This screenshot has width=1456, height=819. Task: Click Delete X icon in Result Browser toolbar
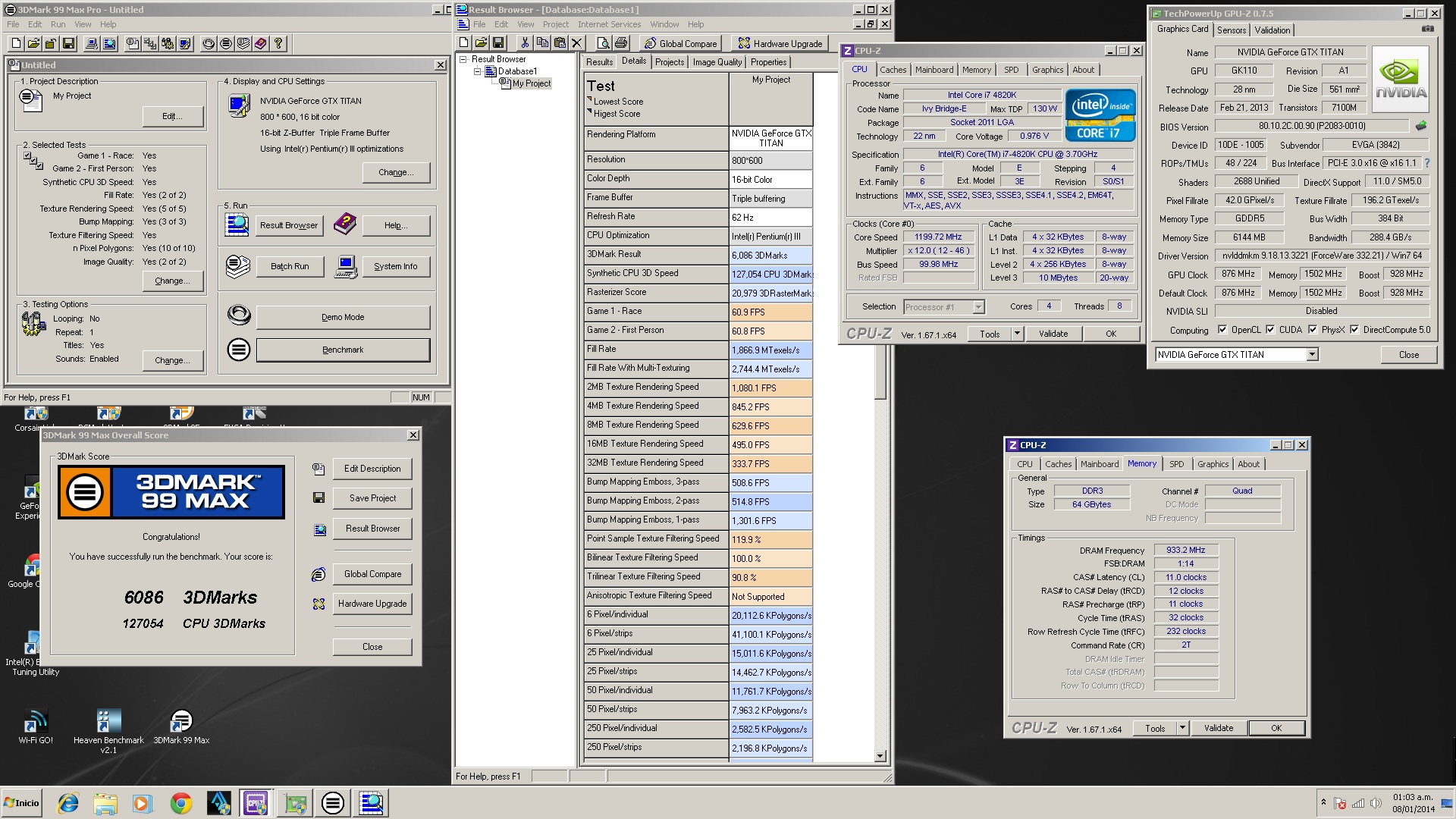(x=576, y=42)
